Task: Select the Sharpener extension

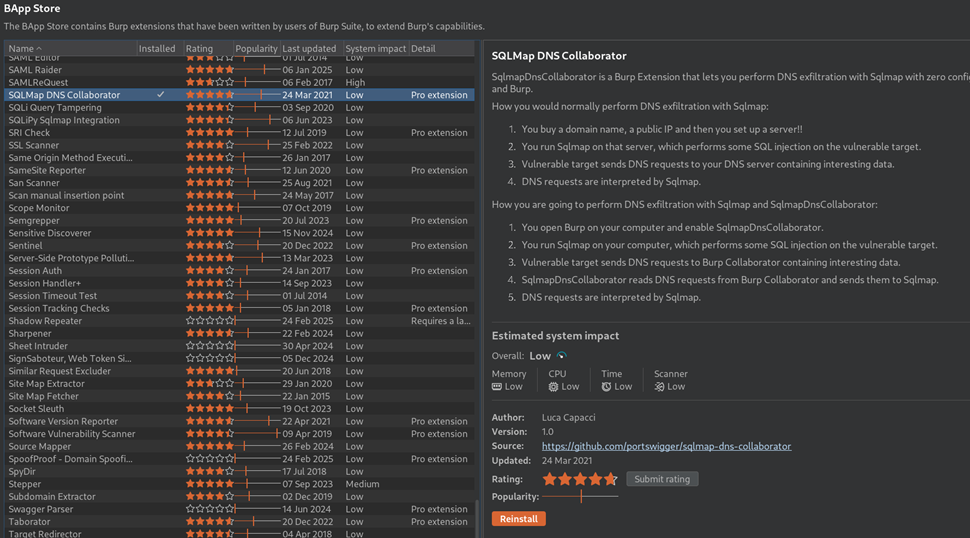Action: point(239,333)
